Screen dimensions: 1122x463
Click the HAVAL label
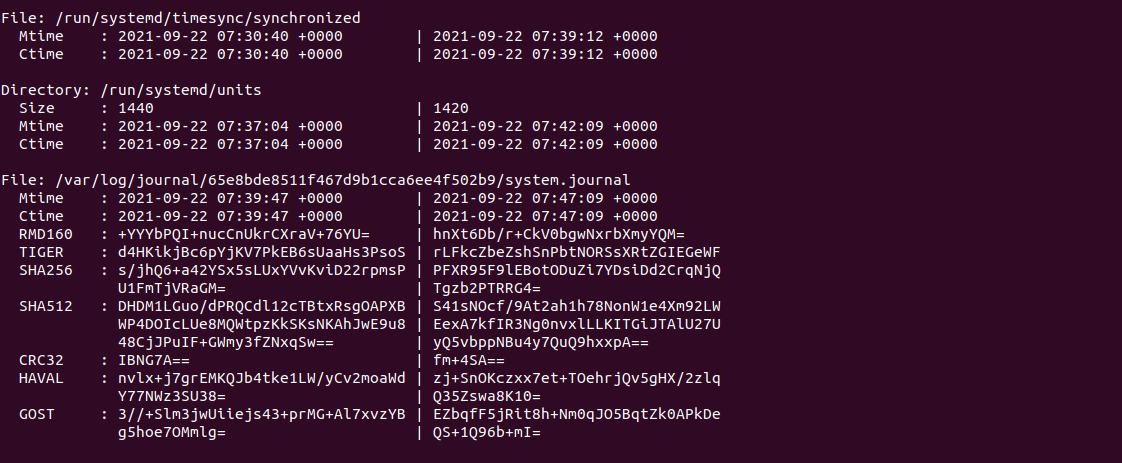pyautogui.click(x=42, y=378)
